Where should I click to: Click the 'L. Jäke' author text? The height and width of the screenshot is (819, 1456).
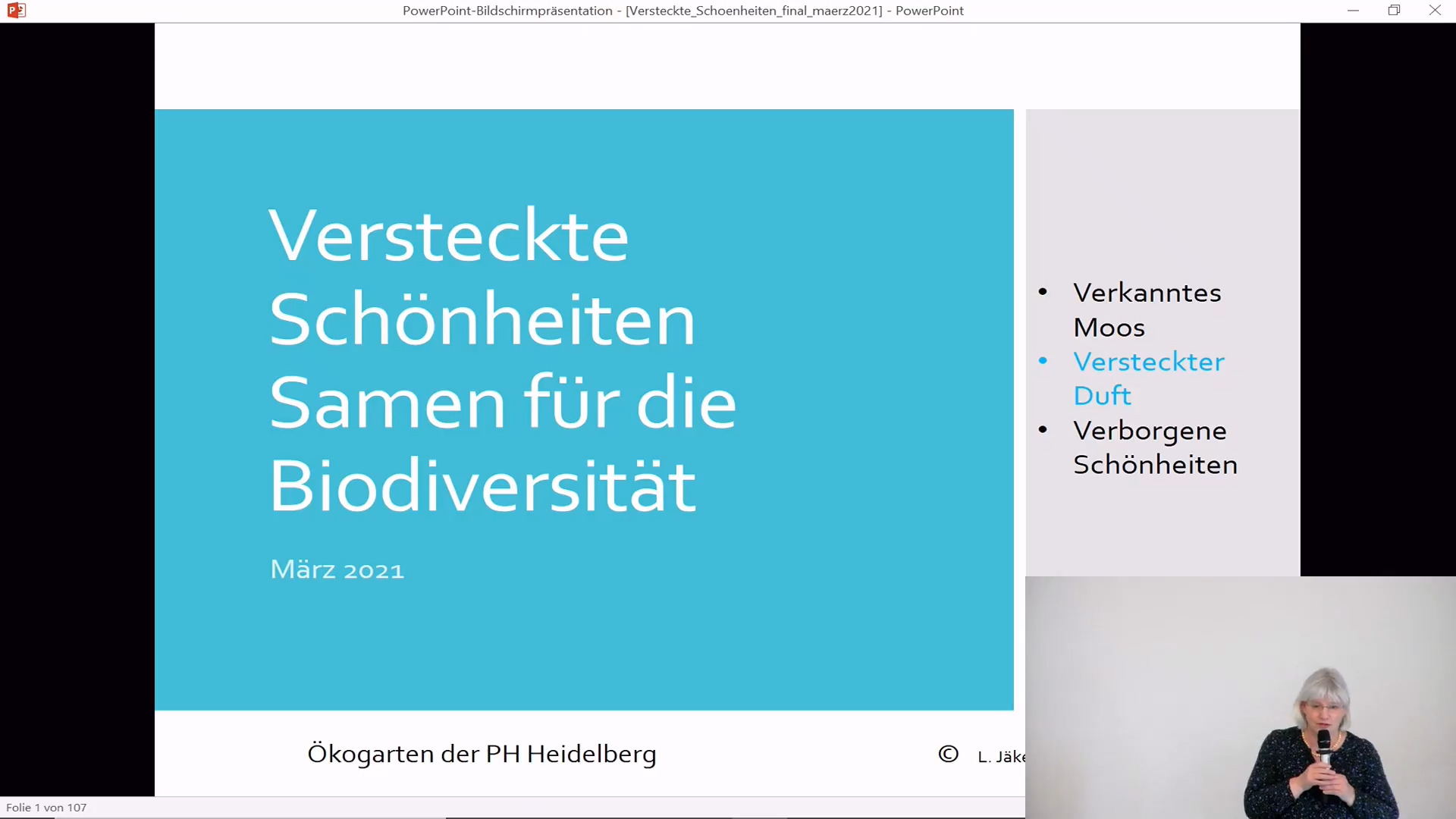pos(1000,757)
